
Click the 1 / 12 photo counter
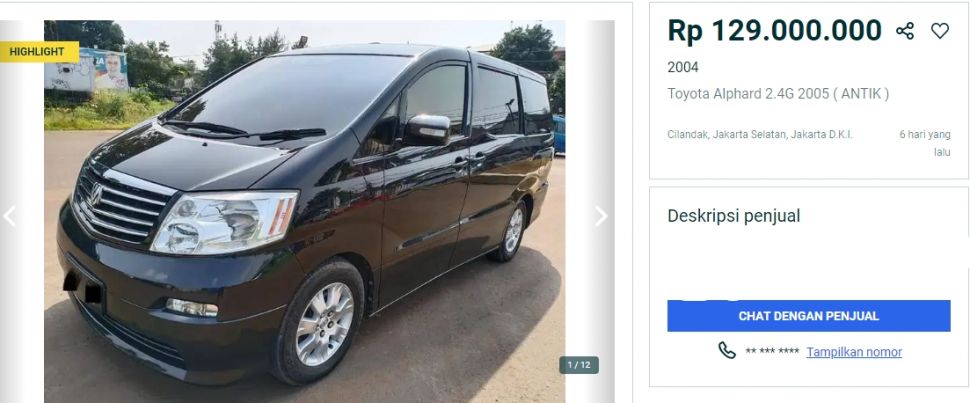click(579, 365)
